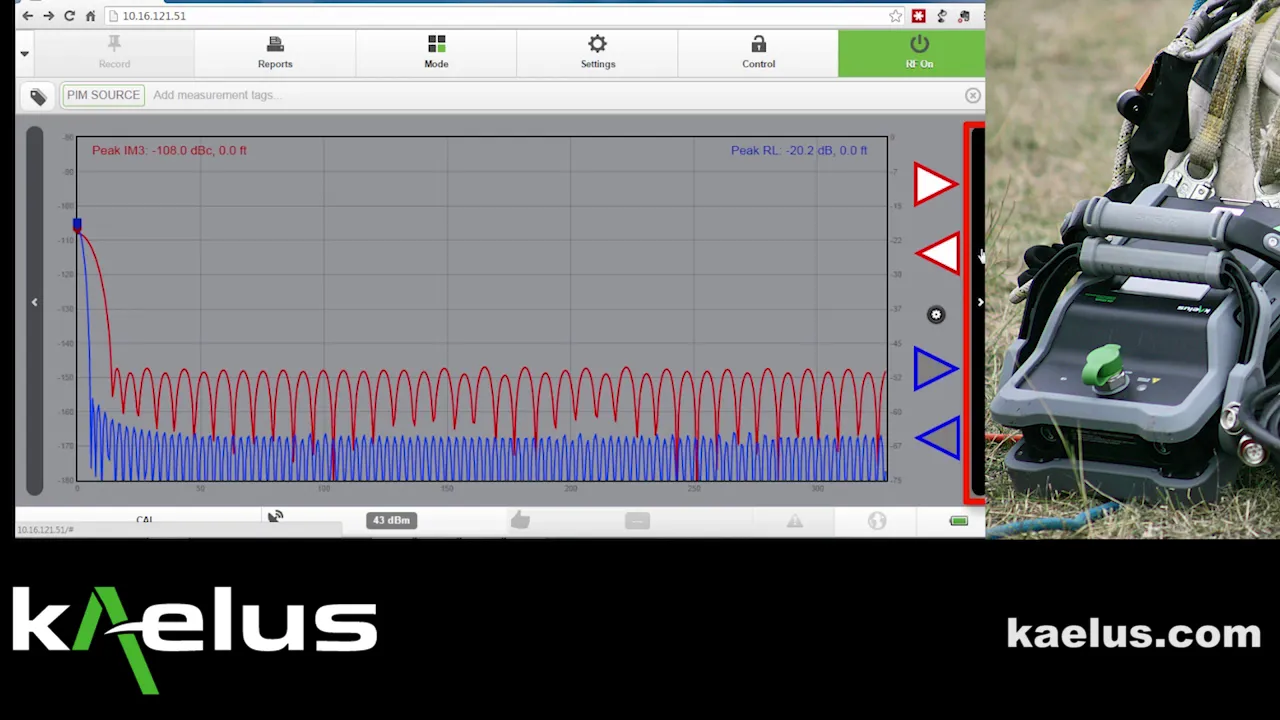Screen dimensions: 1280x720
Task: Bookmark this page with star icon
Action: coord(895,16)
